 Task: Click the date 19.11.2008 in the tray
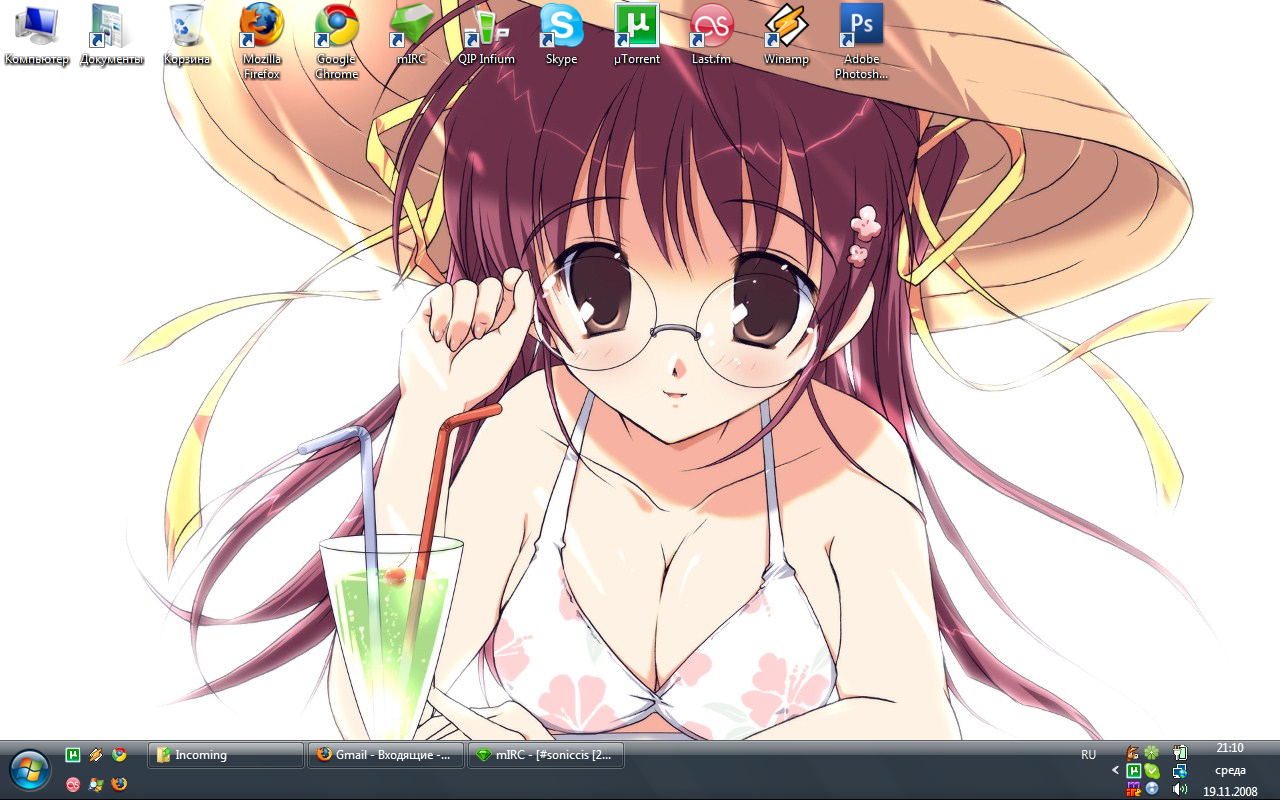click(x=1230, y=791)
